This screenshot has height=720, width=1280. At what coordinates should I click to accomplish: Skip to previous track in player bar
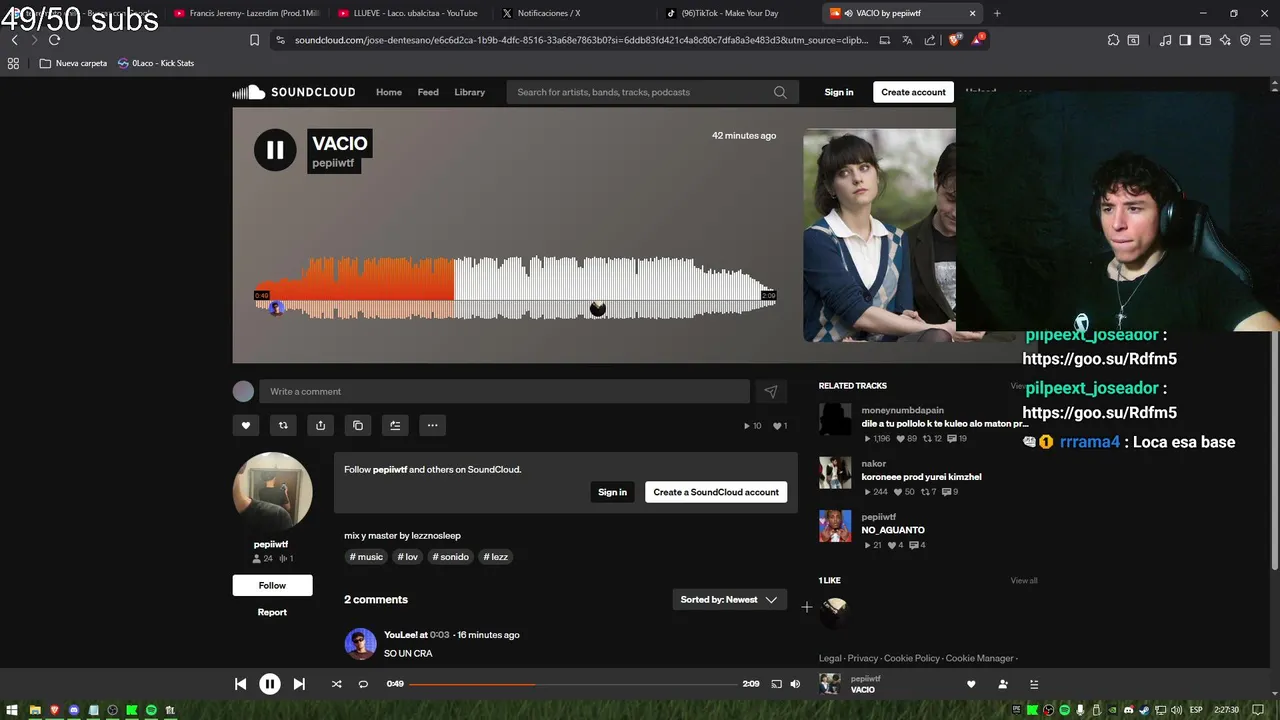click(240, 684)
